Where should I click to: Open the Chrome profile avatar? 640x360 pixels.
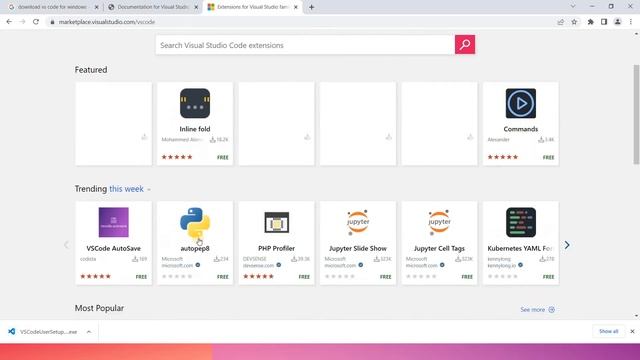pyautogui.click(x=617, y=22)
